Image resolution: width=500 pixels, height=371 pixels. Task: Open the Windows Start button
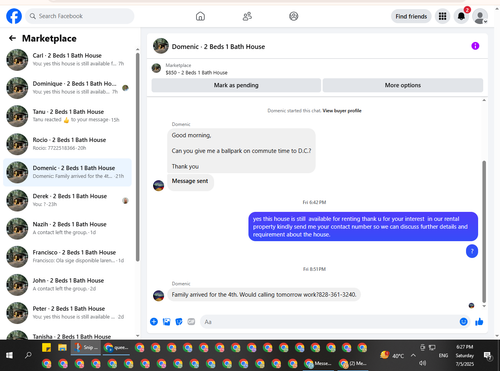[x=9, y=355]
